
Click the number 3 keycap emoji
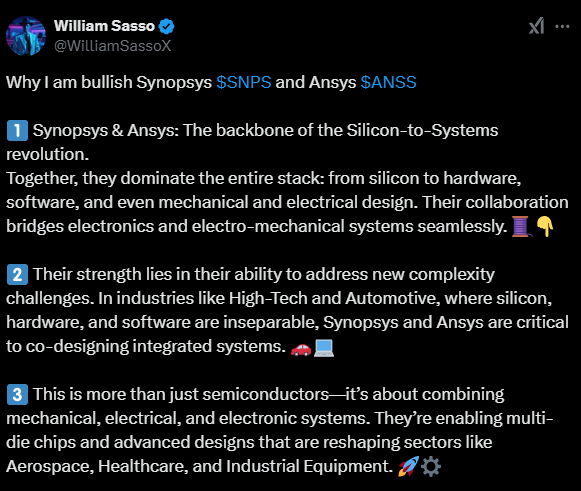(x=17, y=394)
